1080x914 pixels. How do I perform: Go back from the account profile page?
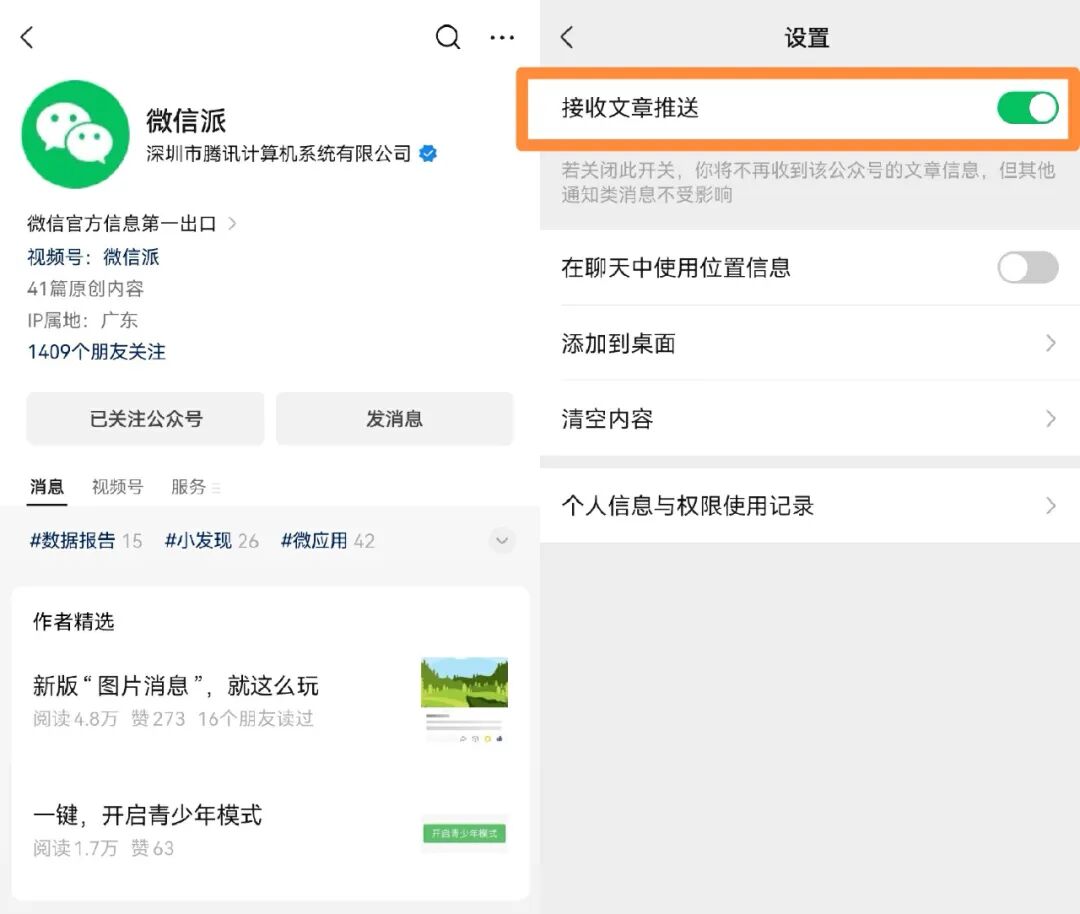point(26,36)
